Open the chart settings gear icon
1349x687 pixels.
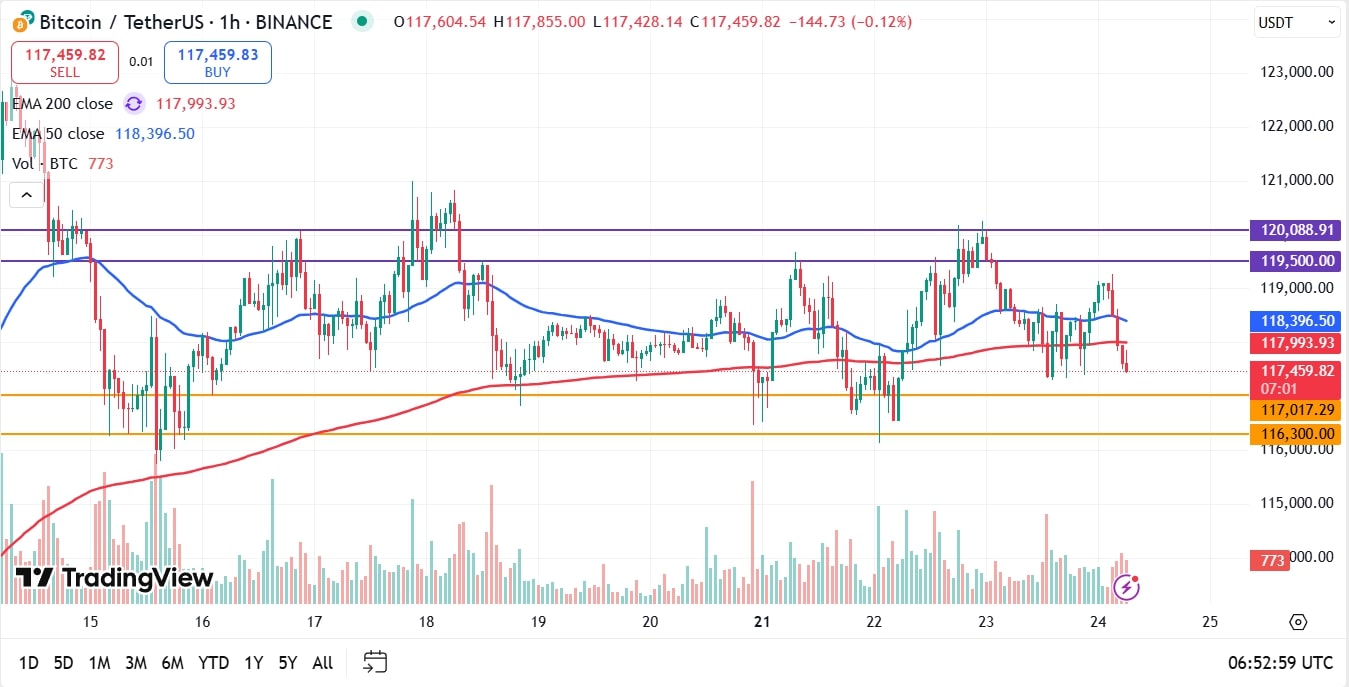1298,622
